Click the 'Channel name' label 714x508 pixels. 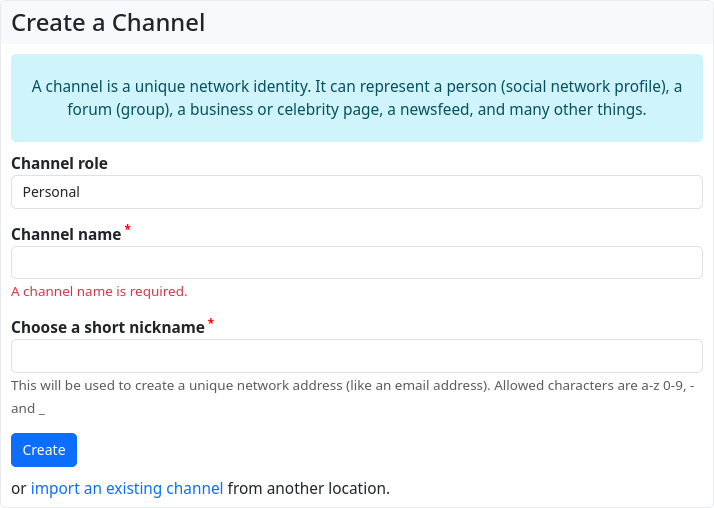pos(65,234)
